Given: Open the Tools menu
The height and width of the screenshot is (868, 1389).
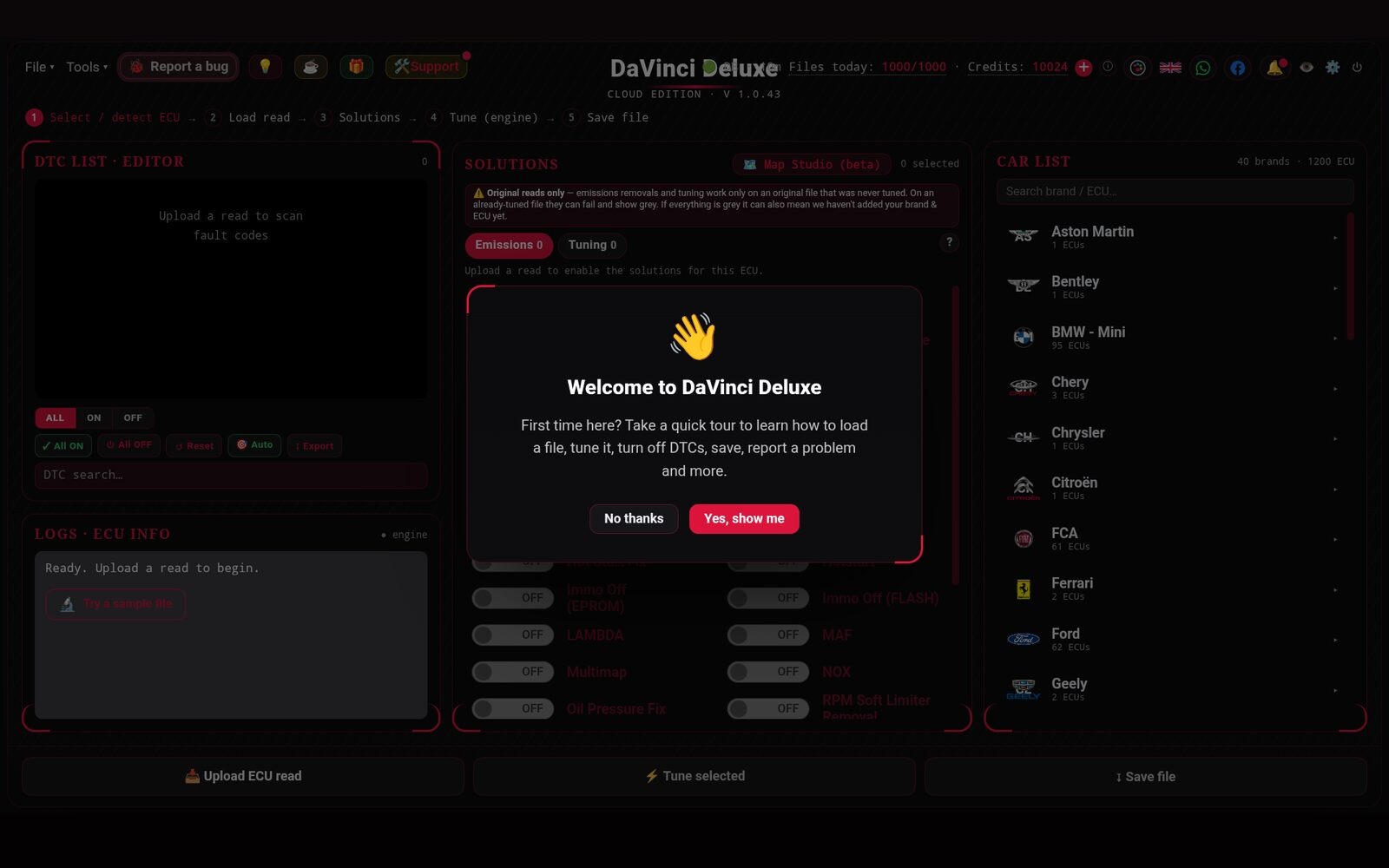Looking at the screenshot, I should point(87,67).
